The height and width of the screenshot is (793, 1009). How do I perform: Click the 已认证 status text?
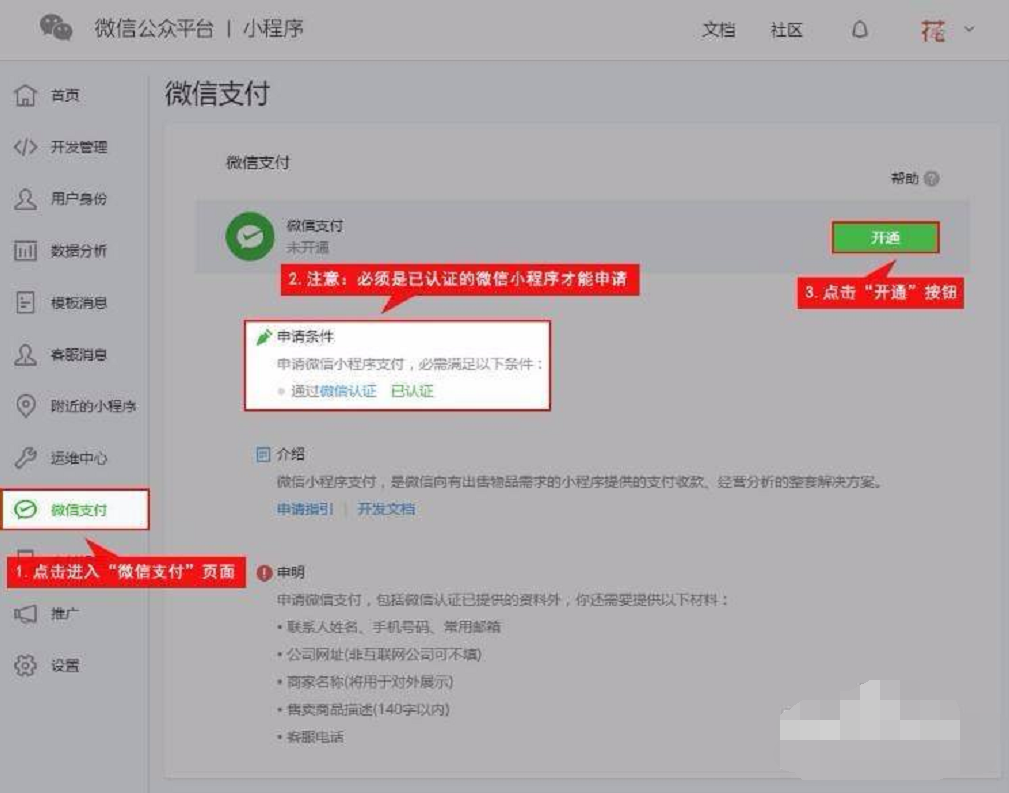[x=412, y=391]
